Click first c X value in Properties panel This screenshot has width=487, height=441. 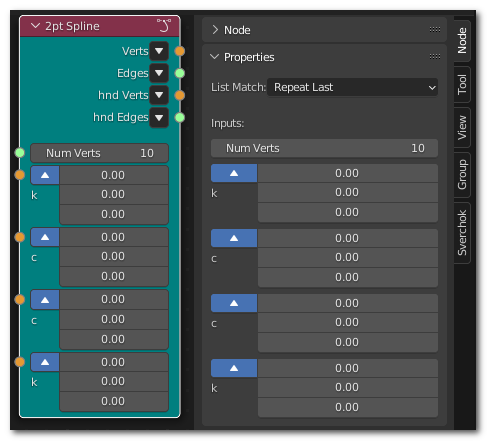(x=348, y=238)
